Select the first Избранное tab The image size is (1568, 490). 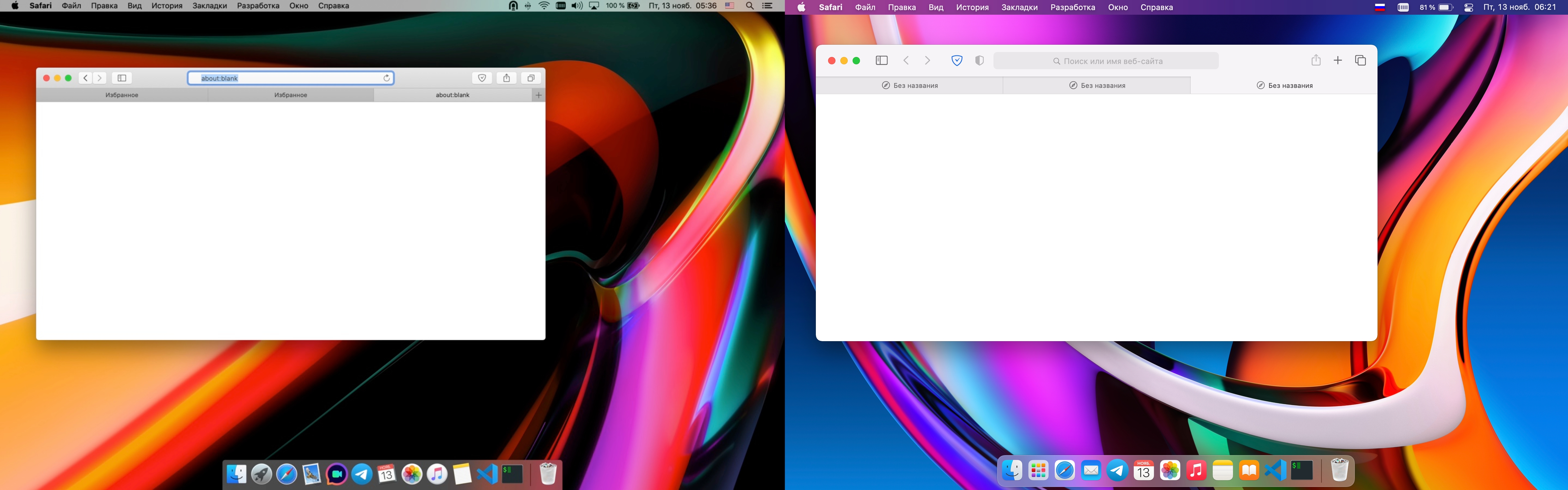point(122,95)
